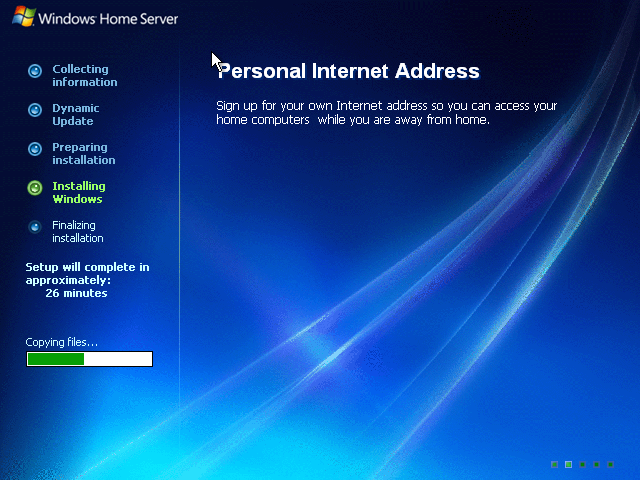Click the Collecting information step bullet icon
Screen dimensions: 640x480
click(35, 71)
